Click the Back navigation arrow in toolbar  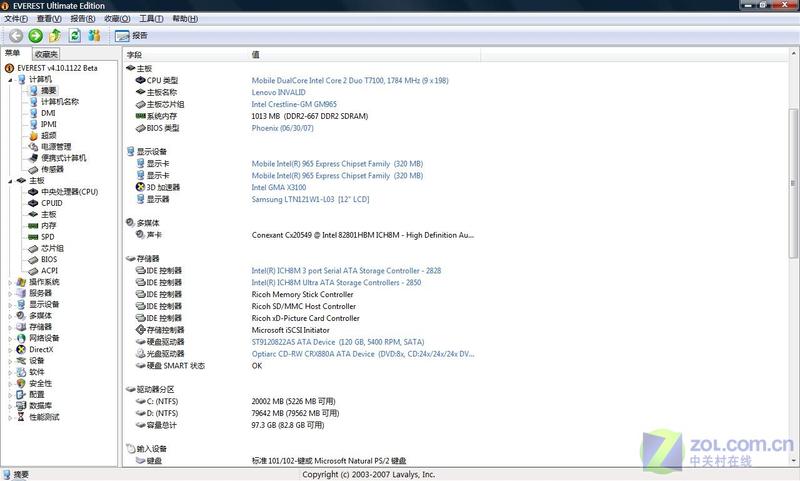[x=16, y=35]
